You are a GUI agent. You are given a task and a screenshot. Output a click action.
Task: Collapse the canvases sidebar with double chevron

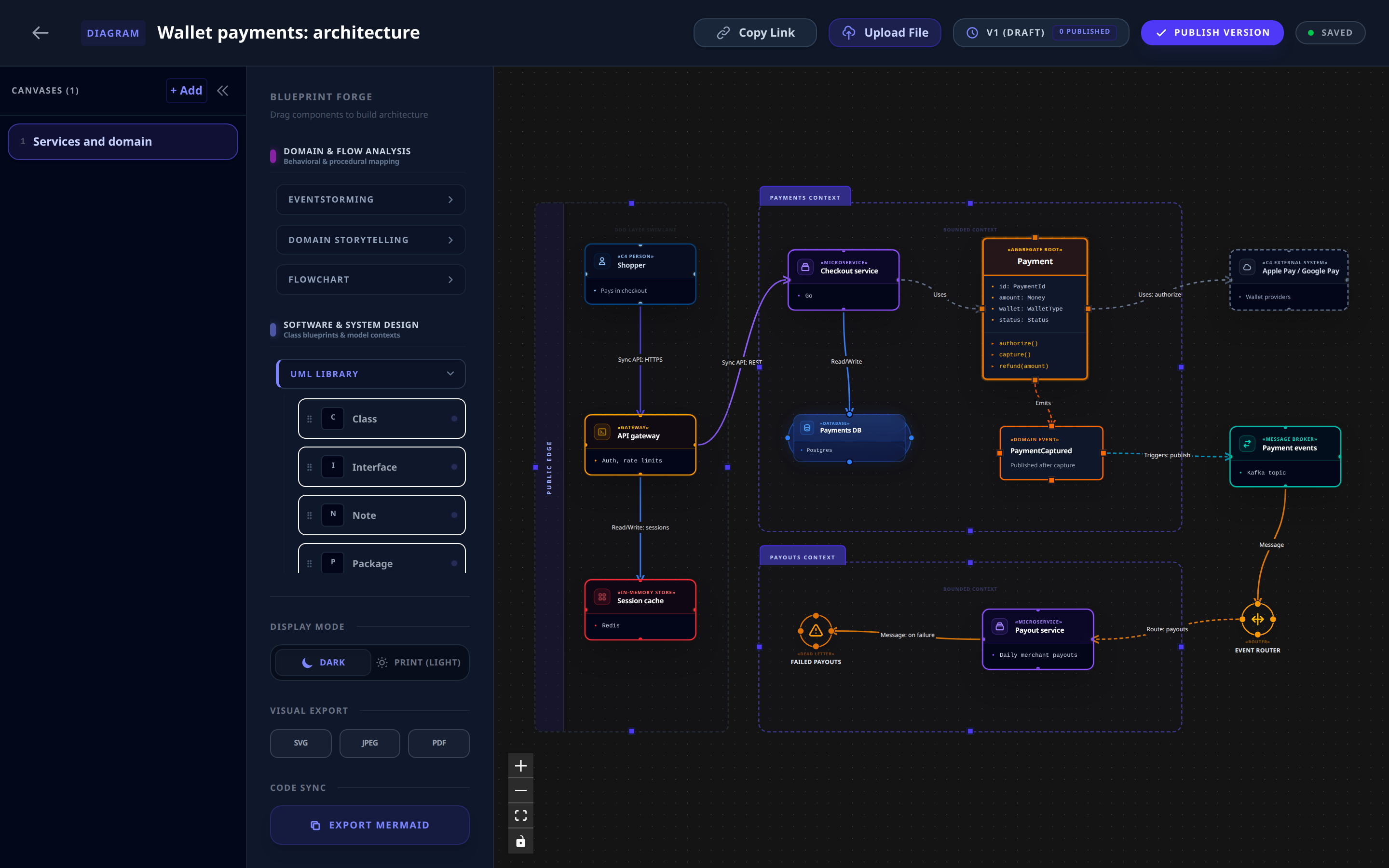(223, 91)
